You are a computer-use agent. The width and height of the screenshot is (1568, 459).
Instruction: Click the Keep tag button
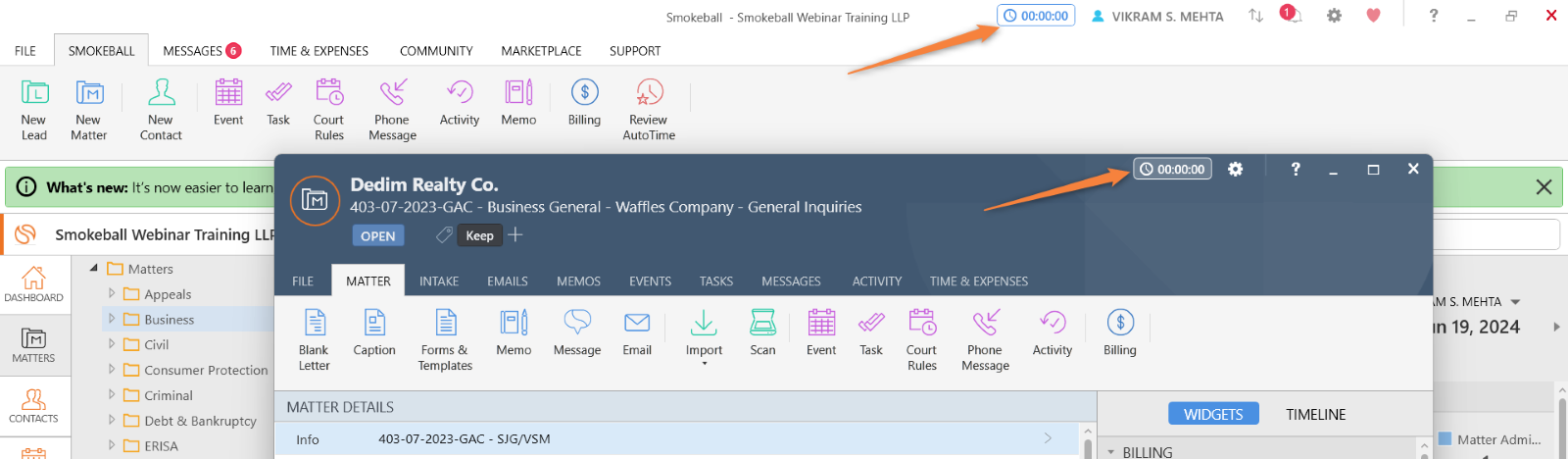click(x=479, y=235)
